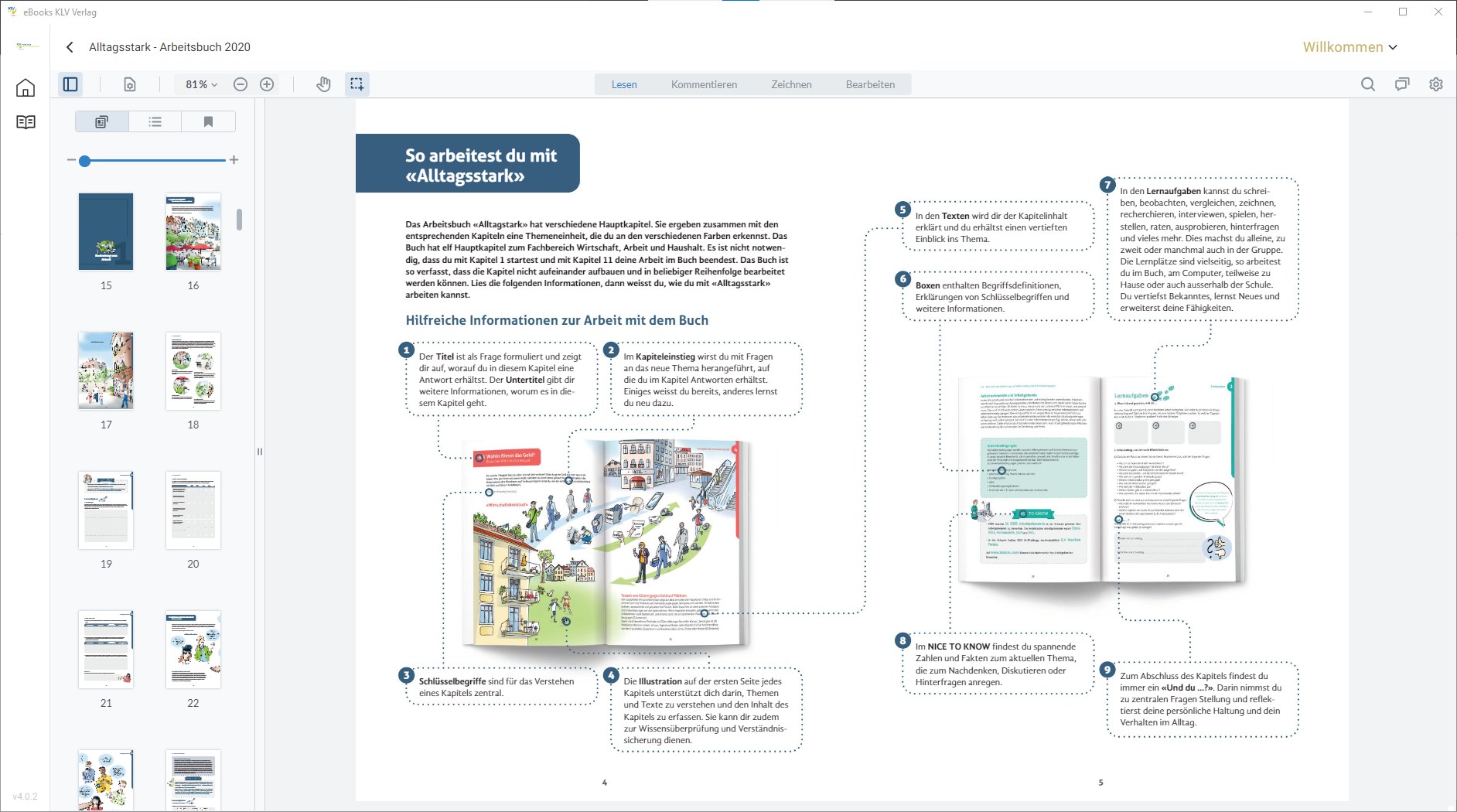This screenshot has height=812, width=1457.
Task: Switch to the Lesen tab
Action: 624,84
